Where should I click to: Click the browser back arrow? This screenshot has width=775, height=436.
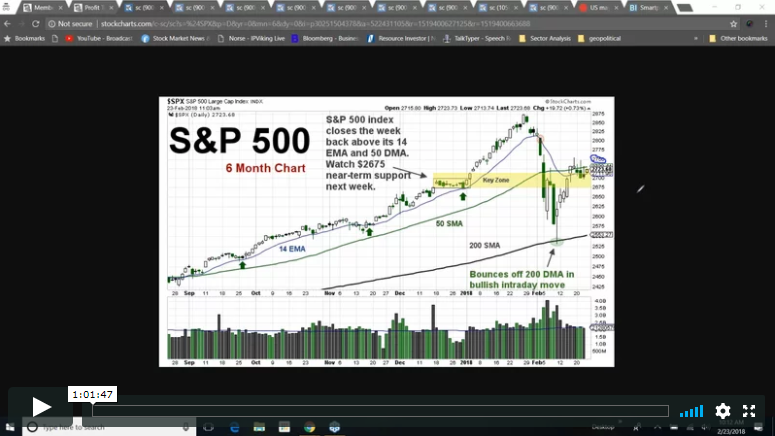click(8, 23)
